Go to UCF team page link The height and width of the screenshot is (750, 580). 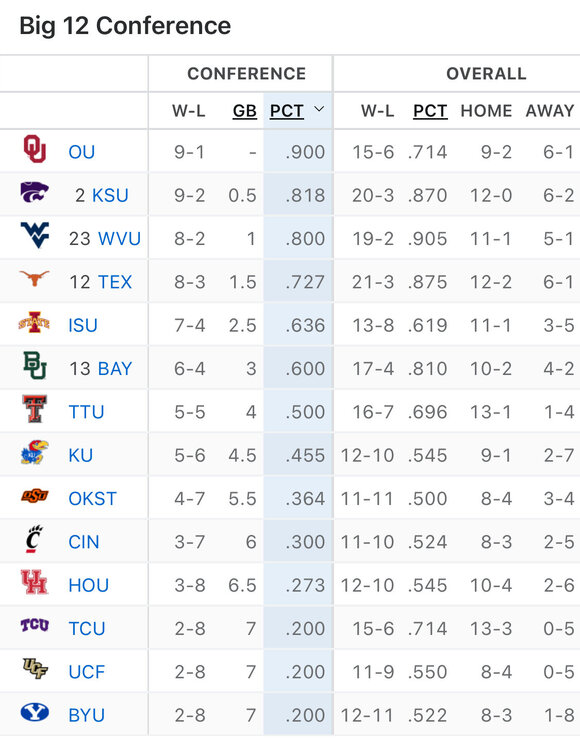87,672
